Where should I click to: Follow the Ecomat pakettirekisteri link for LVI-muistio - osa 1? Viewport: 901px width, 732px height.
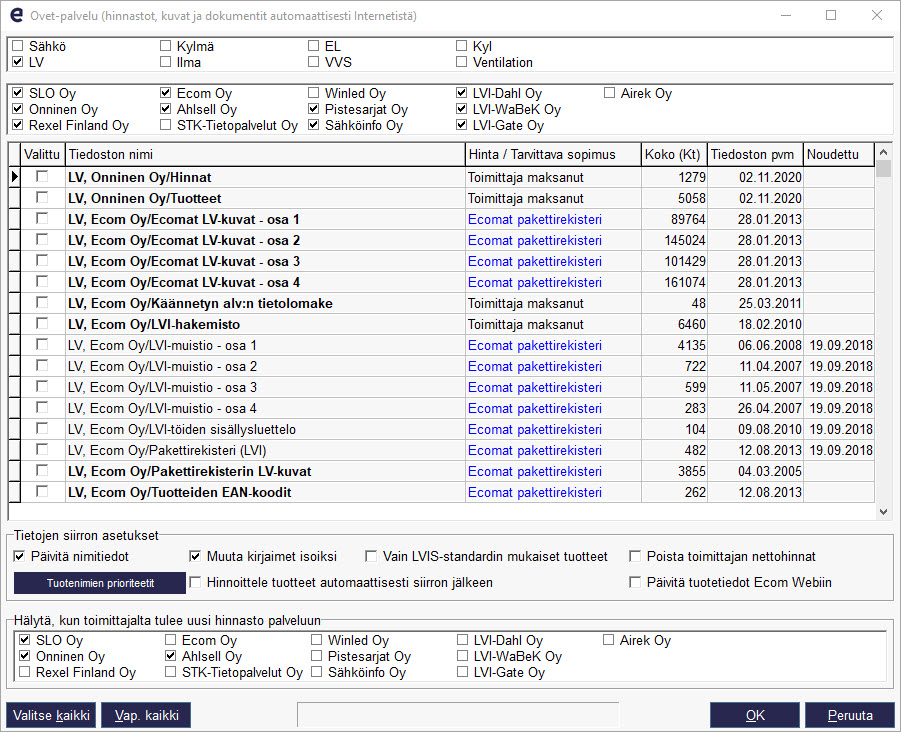[x=535, y=345]
